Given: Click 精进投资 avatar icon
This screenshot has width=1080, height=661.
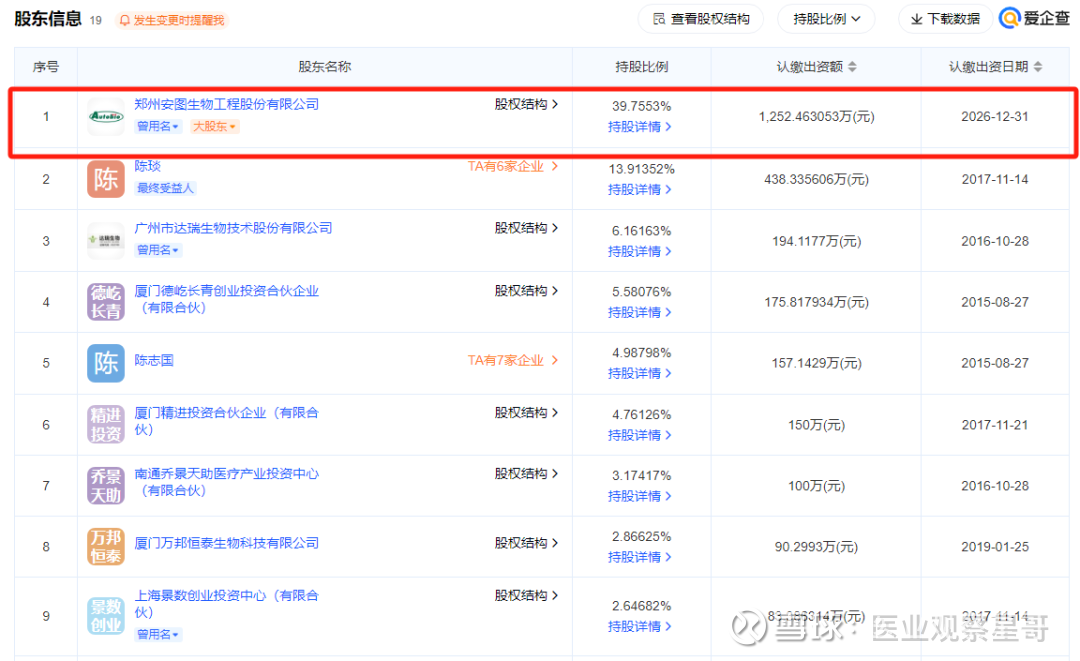Looking at the screenshot, I should click(105, 424).
